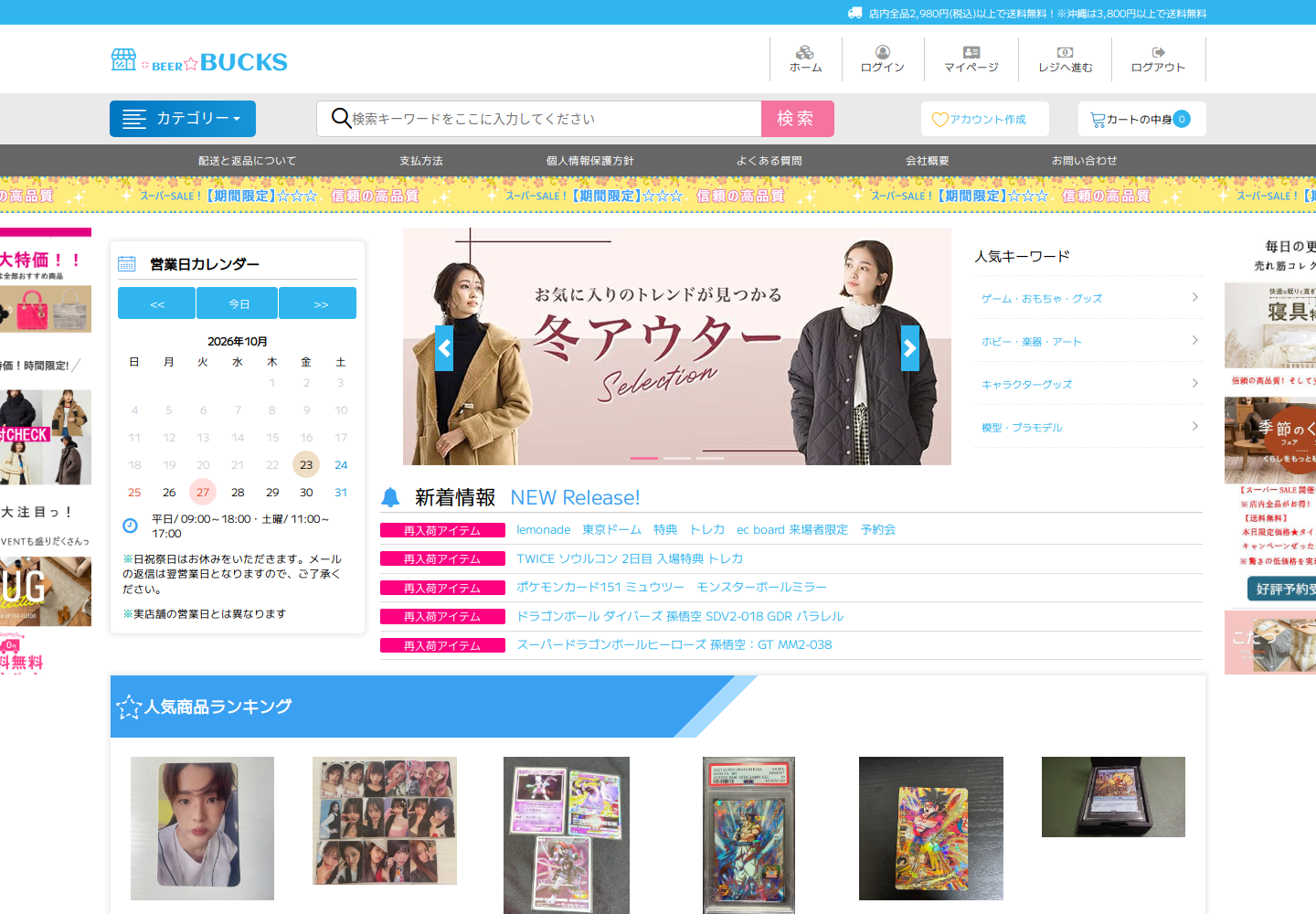This screenshot has width=1316, height=914.
Task: Open the カテゴリー dropdown menu
Action: (183, 119)
